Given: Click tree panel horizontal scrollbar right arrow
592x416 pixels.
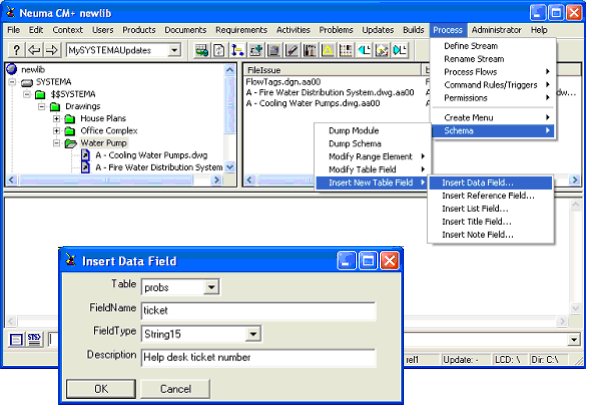Looking at the screenshot, I should tap(217, 180).
